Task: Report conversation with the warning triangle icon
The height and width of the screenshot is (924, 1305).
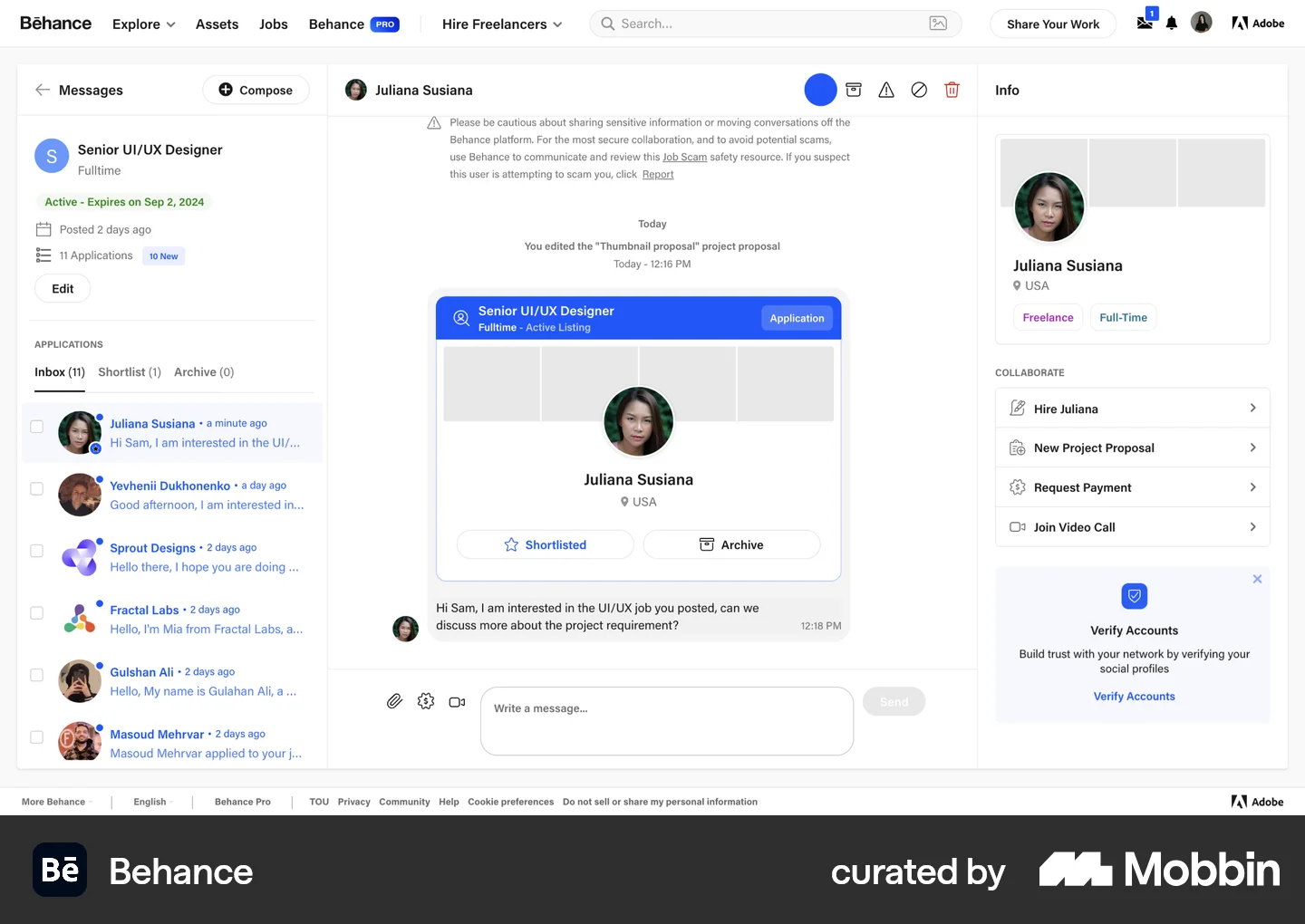Action: click(886, 90)
